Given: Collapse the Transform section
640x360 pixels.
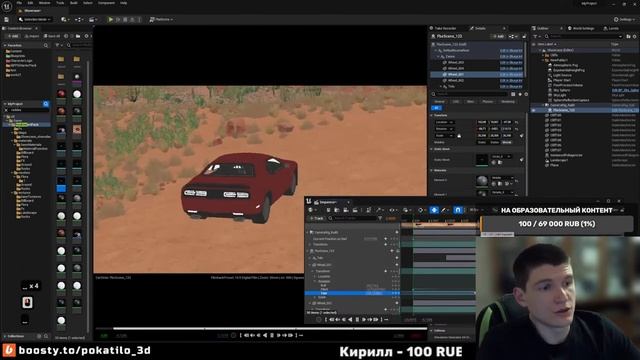Looking at the screenshot, I should (x=432, y=116).
